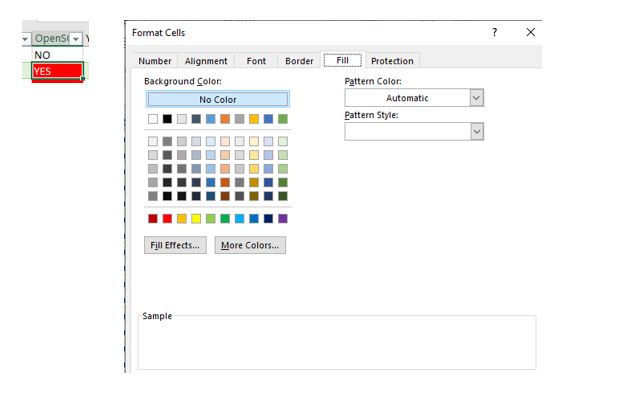The image size is (634, 404).
Task: Expand the Pattern Color dropdown
Action: click(x=476, y=98)
